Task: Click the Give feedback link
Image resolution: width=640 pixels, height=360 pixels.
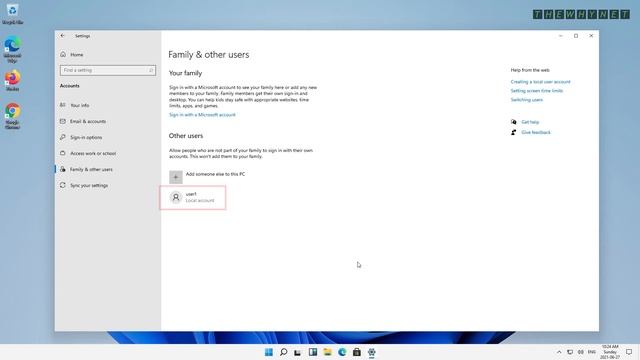Action: coord(536,132)
